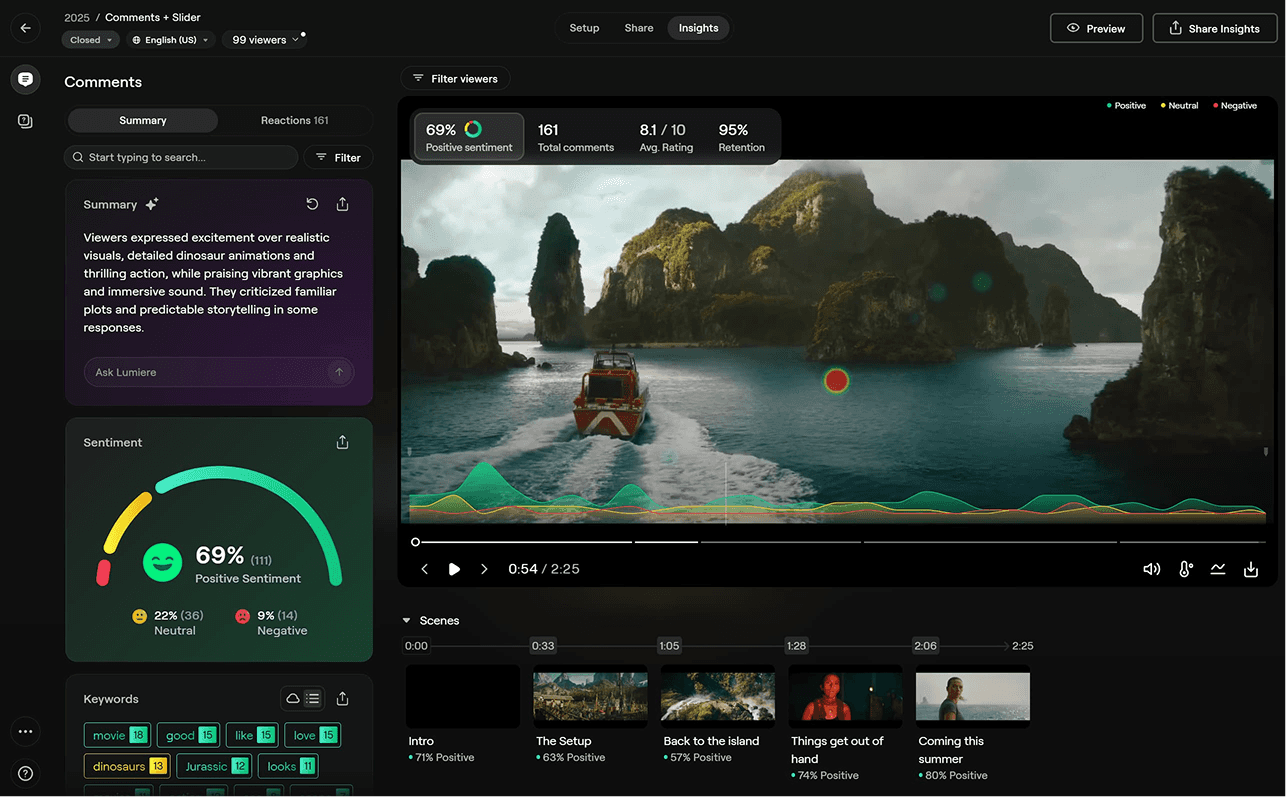
Task: Jump to the 2:06 scene marker
Action: (x=926, y=646)
